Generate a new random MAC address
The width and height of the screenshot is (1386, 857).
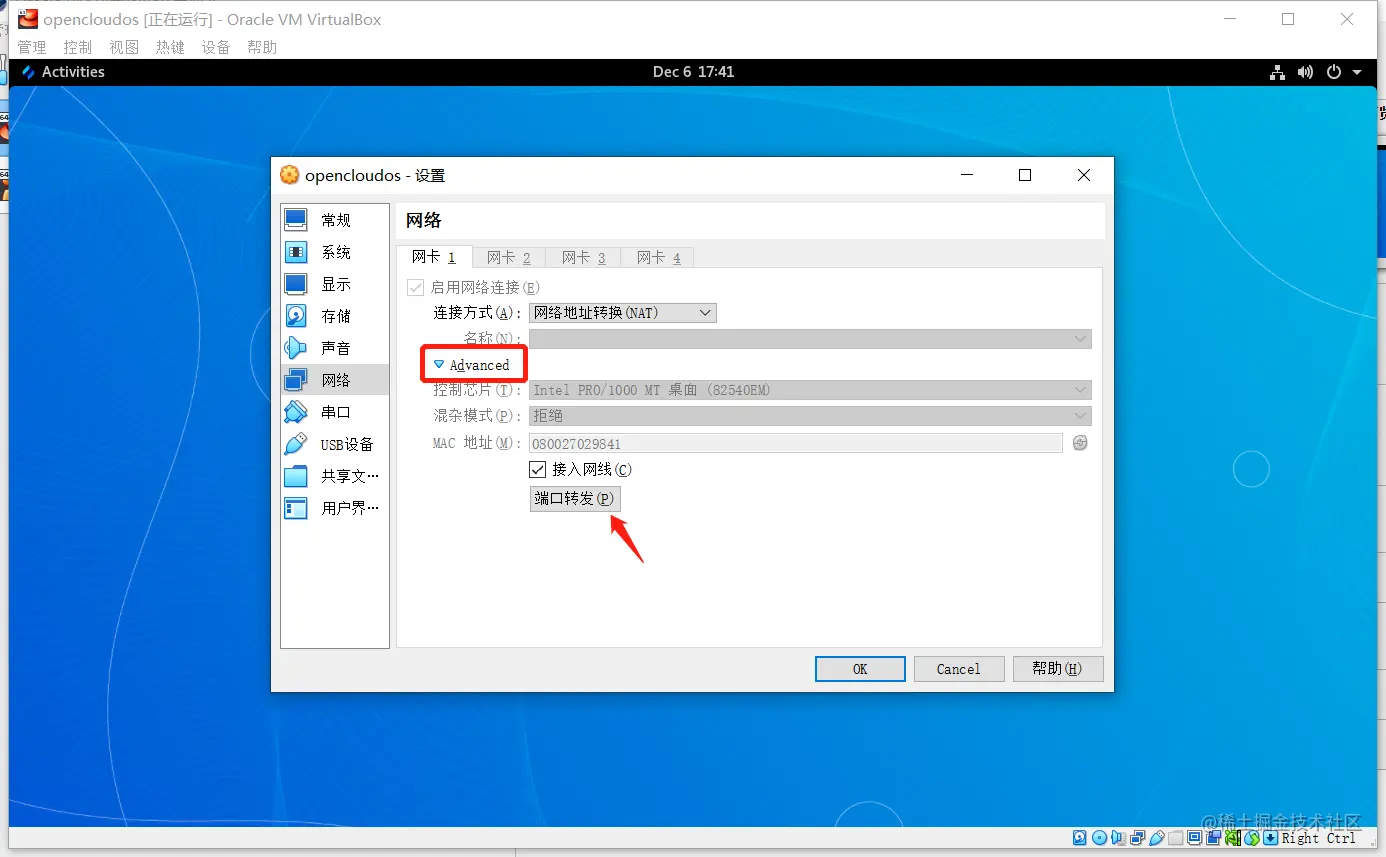tap(1080, 443)
